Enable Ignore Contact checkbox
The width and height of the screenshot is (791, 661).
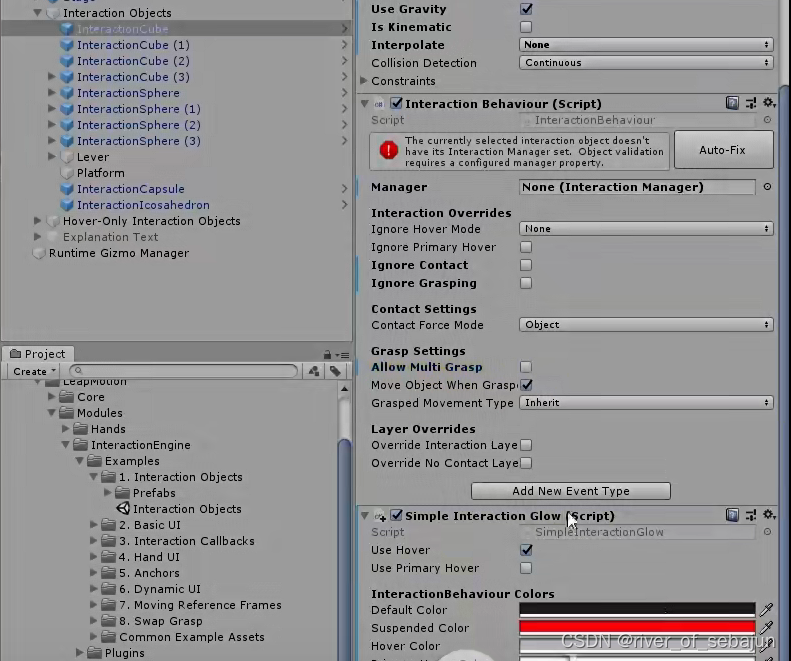[526, 265]
